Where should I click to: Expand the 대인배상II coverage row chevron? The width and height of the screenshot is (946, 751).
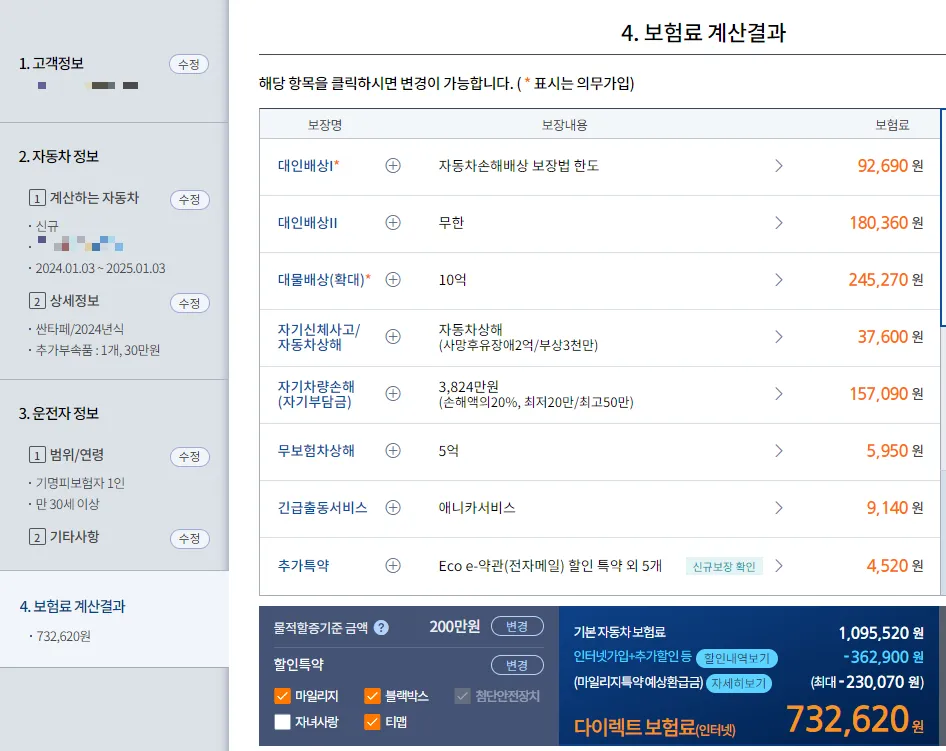(x=779, y=223)
